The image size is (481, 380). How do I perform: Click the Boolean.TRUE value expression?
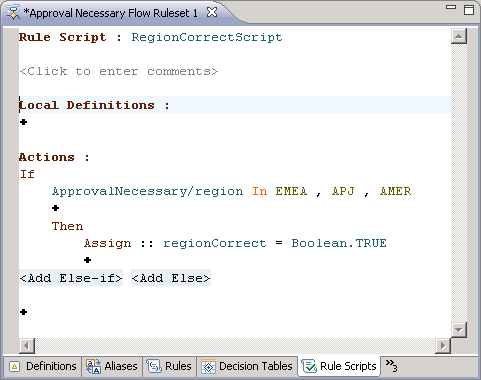coord(339,243)
